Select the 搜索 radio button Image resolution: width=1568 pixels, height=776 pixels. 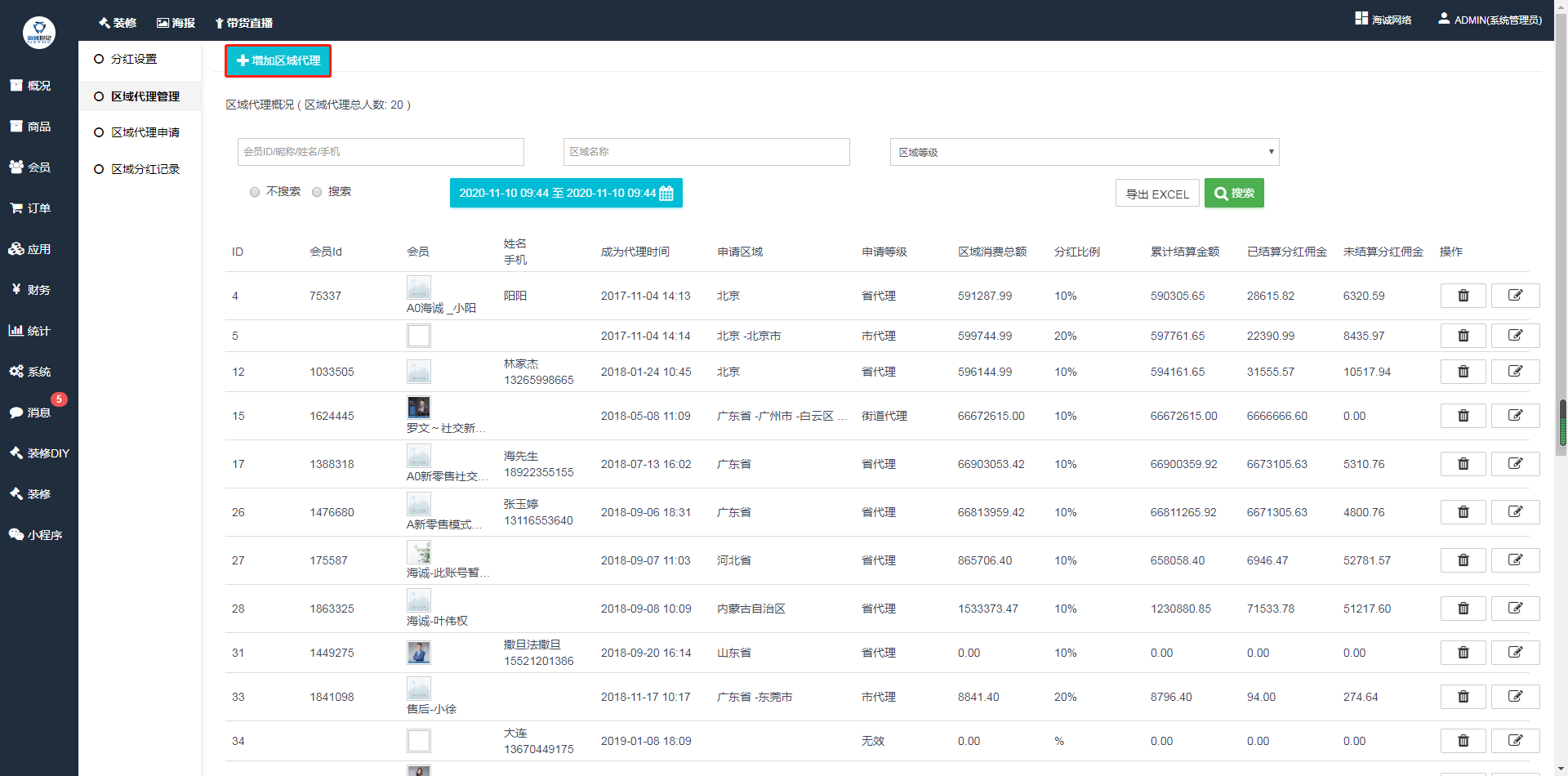[317, 192]
